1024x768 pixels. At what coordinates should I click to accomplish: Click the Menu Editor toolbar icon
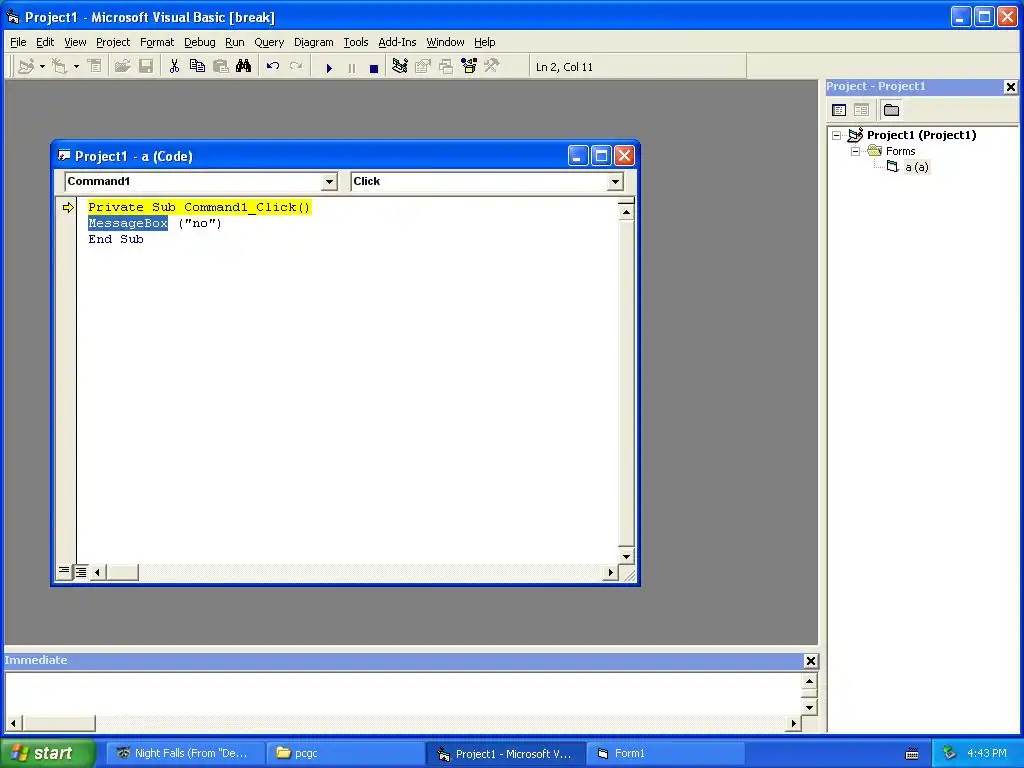[95, 67]
